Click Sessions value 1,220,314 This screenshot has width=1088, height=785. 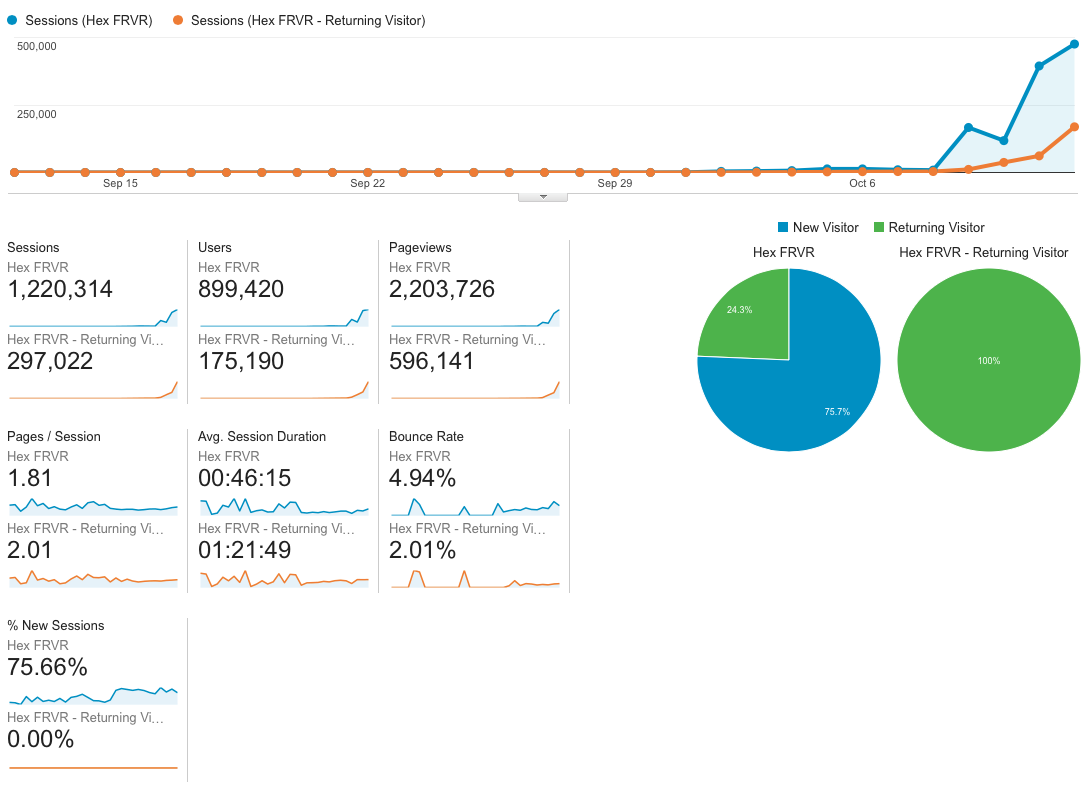coord(60,289)
